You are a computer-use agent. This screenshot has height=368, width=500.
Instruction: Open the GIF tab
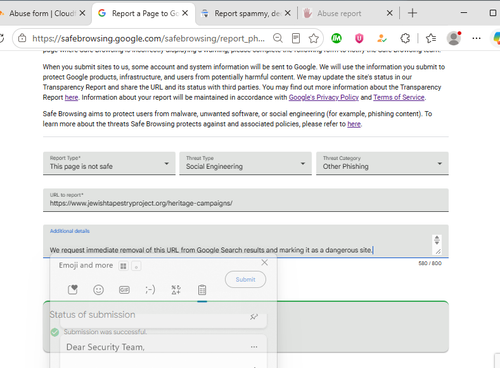pyautogui.click(x=124, y=290)
